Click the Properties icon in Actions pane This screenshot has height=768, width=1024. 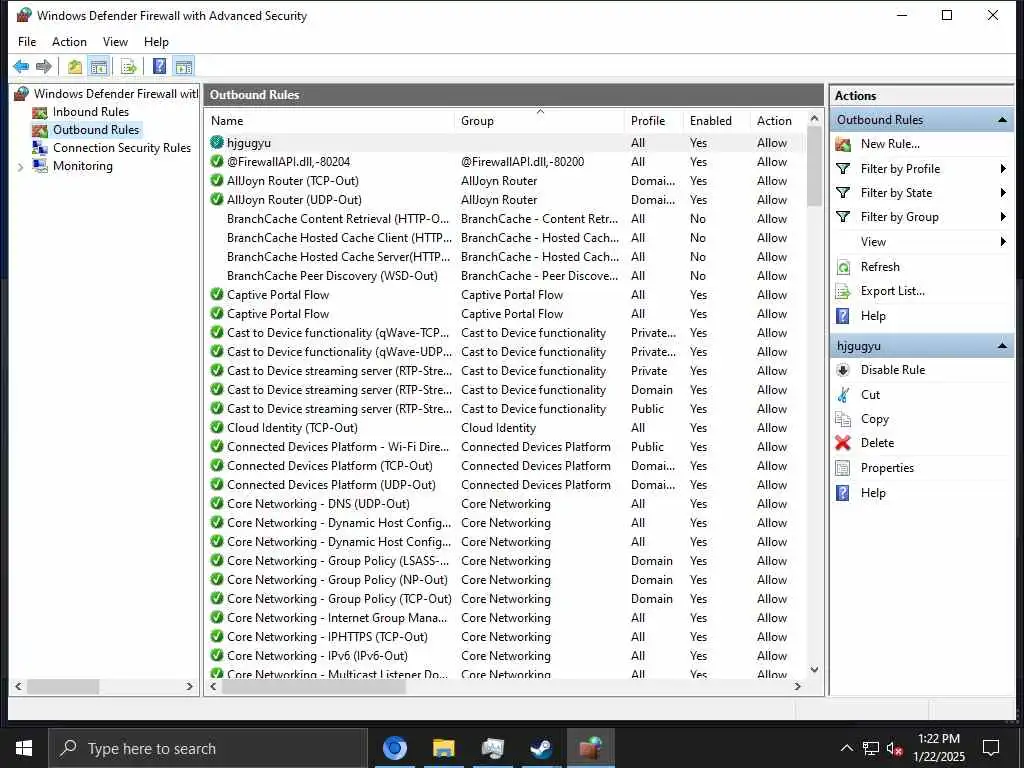pyautogui.click(x=843, y=468)
